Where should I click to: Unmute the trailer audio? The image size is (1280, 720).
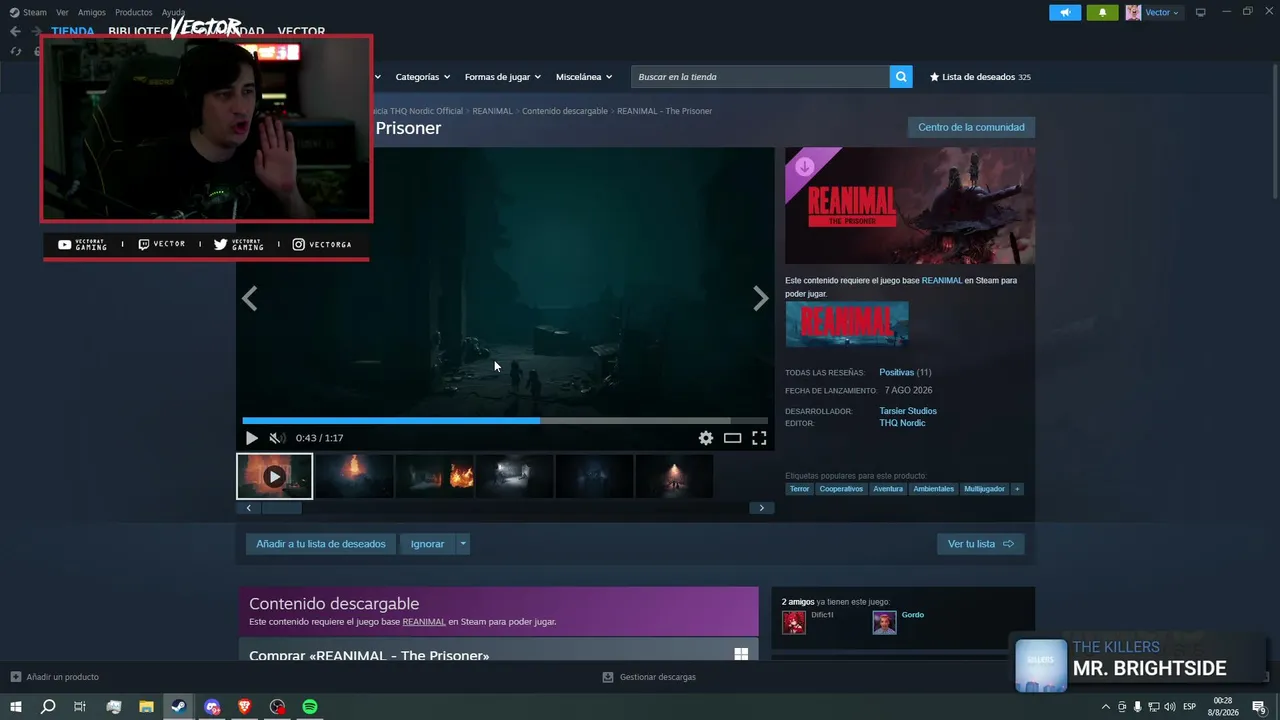[x=277, y=438]
